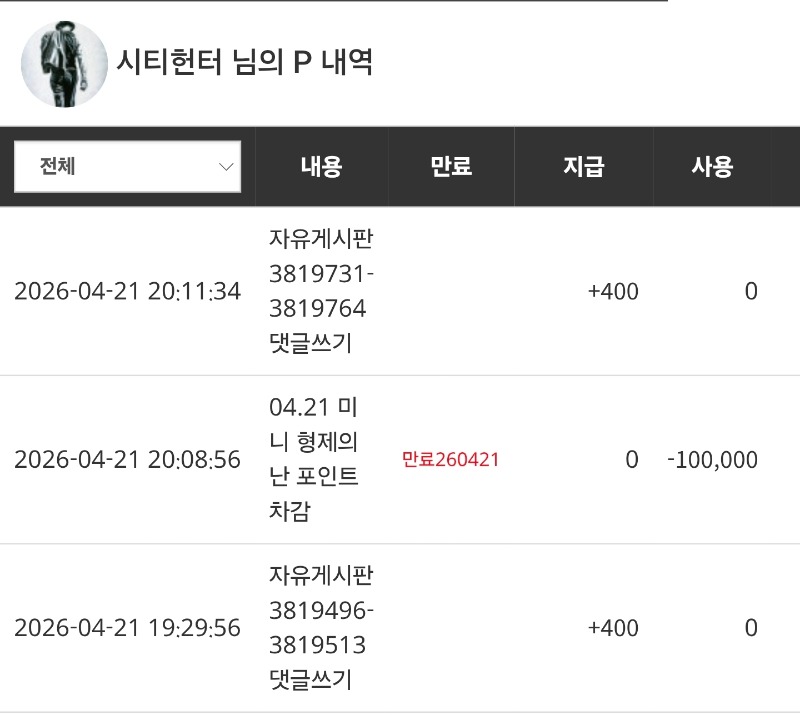Click timestamp 2026-04-21 20:11:34

(127, 291)
